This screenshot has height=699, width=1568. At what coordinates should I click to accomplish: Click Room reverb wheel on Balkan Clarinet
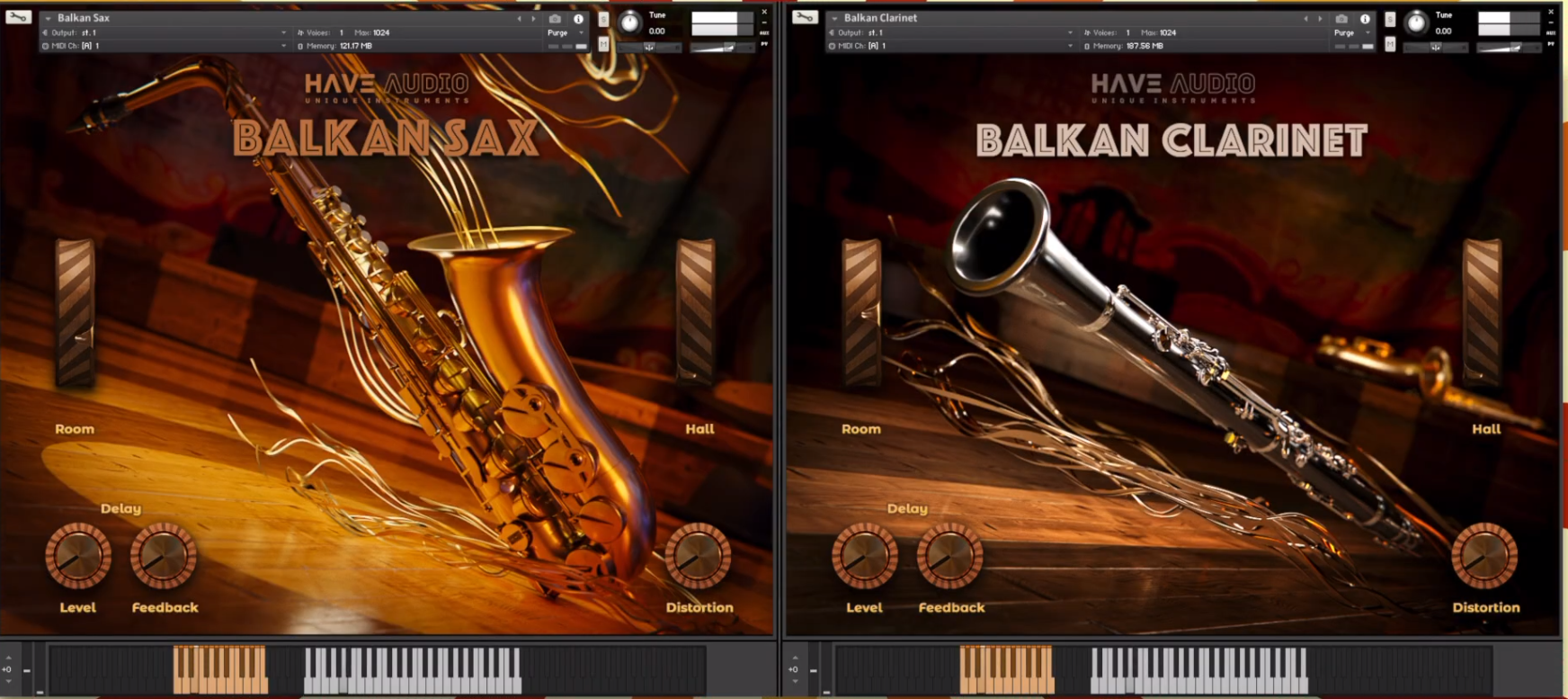861,313
